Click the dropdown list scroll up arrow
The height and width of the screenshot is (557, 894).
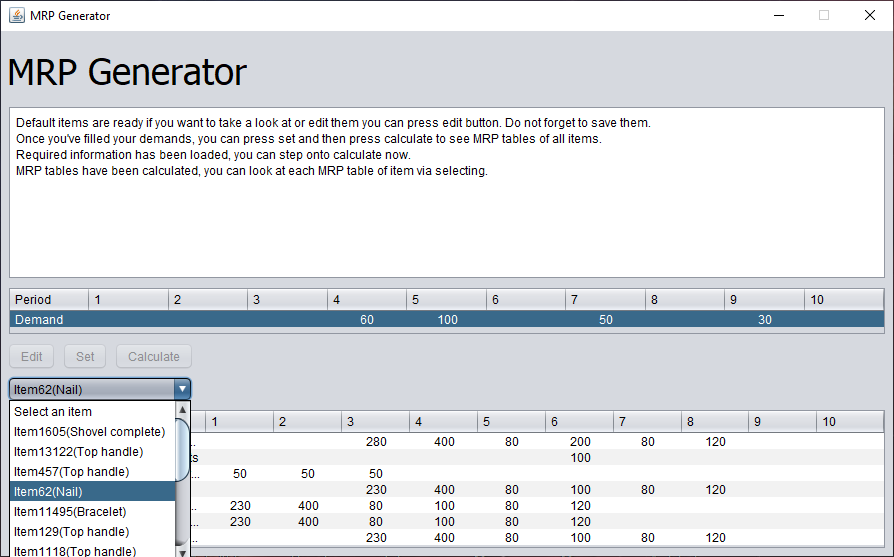[x=182, y=409]
